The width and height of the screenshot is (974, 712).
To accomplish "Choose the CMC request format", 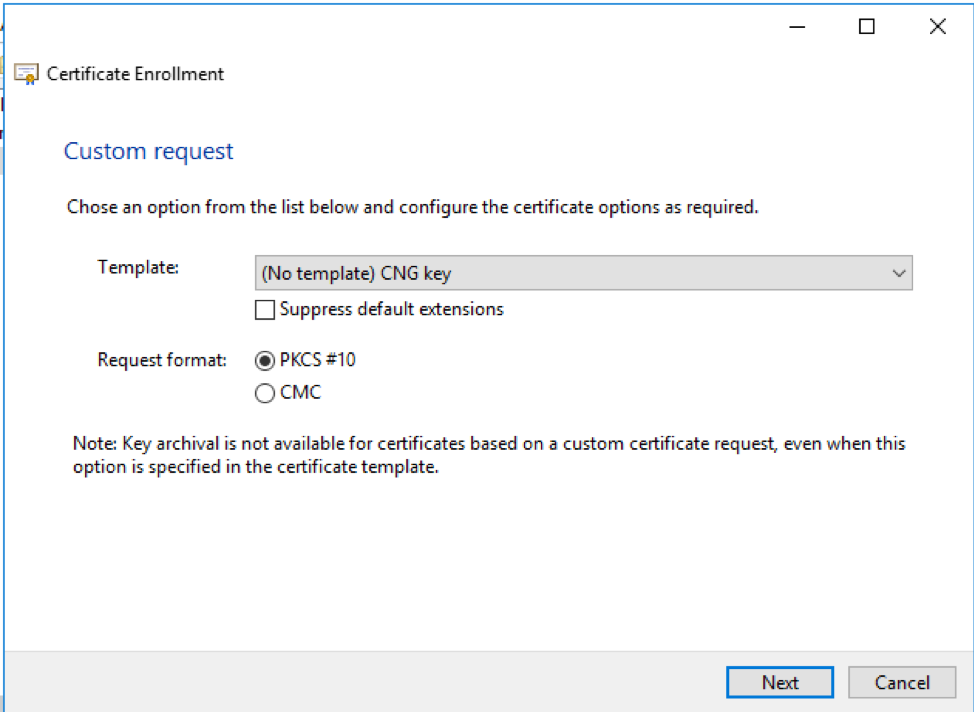I will pyautogui.click(x=264, y=393).
